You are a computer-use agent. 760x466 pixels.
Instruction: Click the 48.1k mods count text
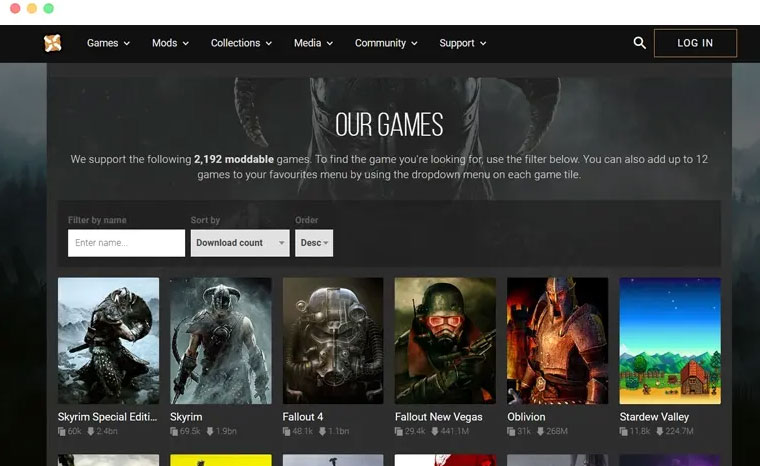pyautogui.click(x=302, y=431)
